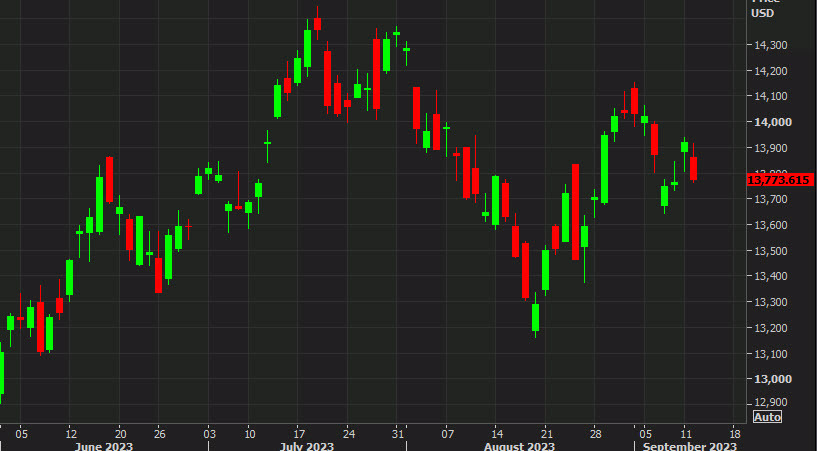Viewport: 817px width, 451px height.
Task: Click date label 21 on time axis
Action: pyautogui.click(x=546, y=434)
